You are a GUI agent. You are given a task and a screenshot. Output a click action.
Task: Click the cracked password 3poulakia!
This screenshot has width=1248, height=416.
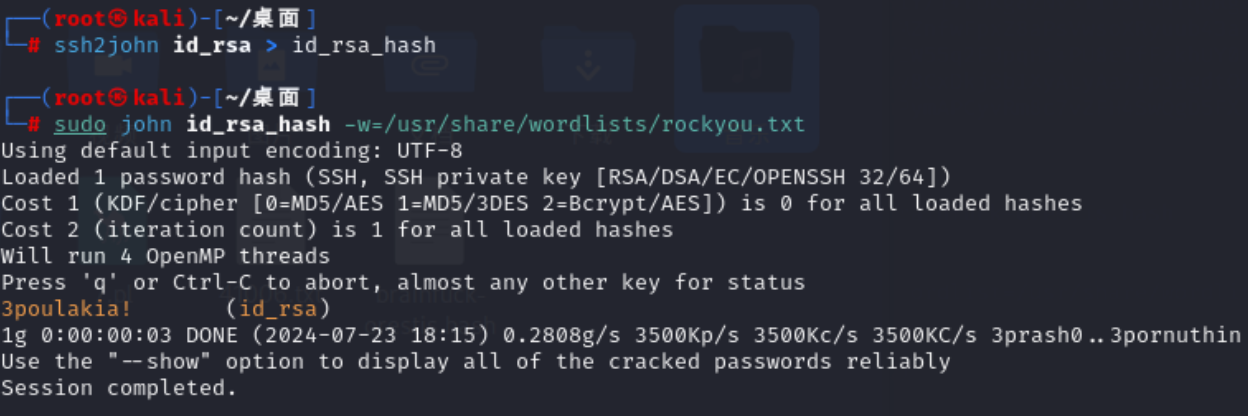pos(67,308)
